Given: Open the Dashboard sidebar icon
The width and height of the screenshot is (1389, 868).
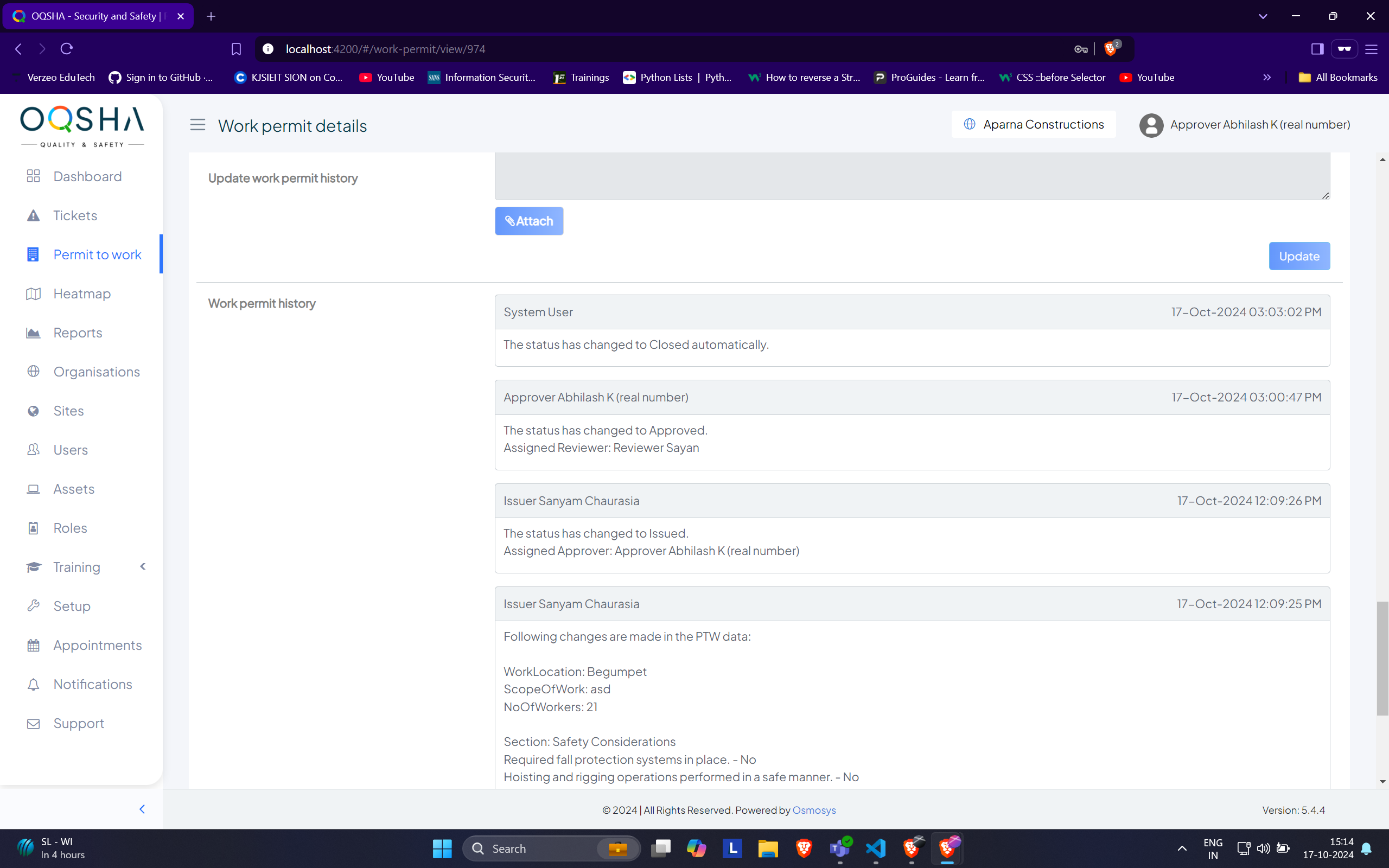Looking at the screenshot, I should click(33, 176).
